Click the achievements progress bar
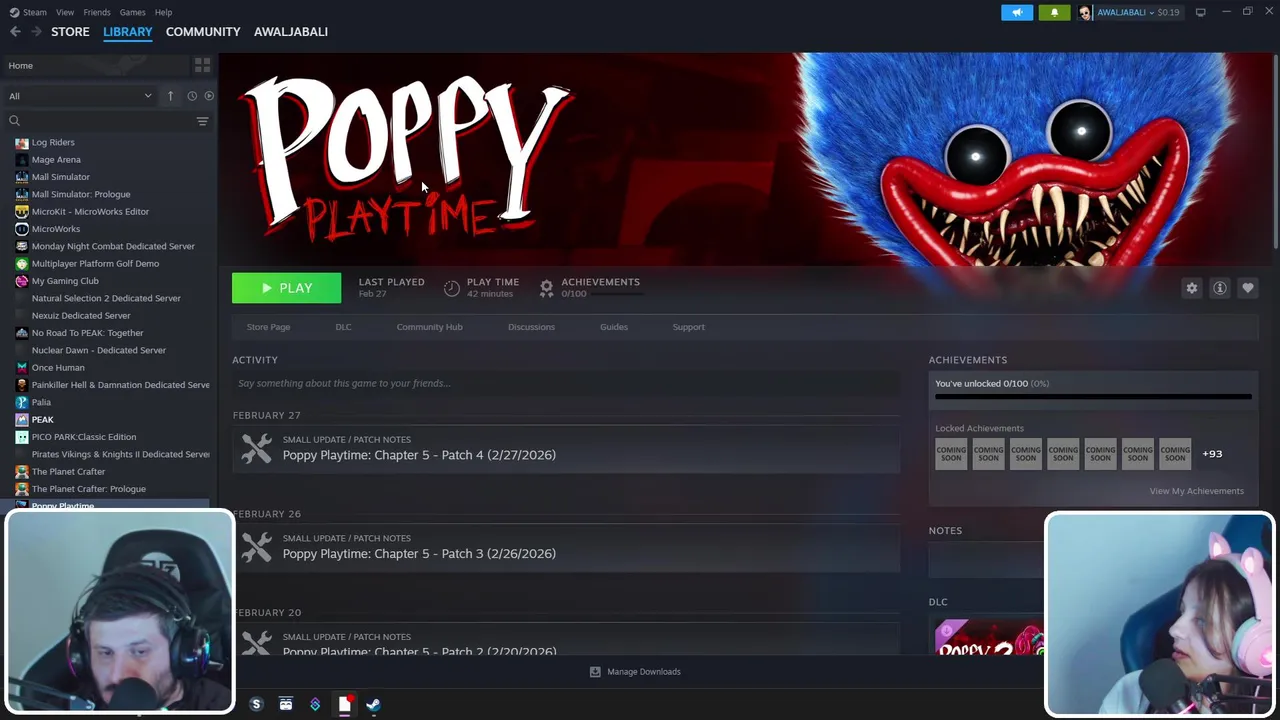The height and width of the screenshot is (720, 1280). 1093,397
